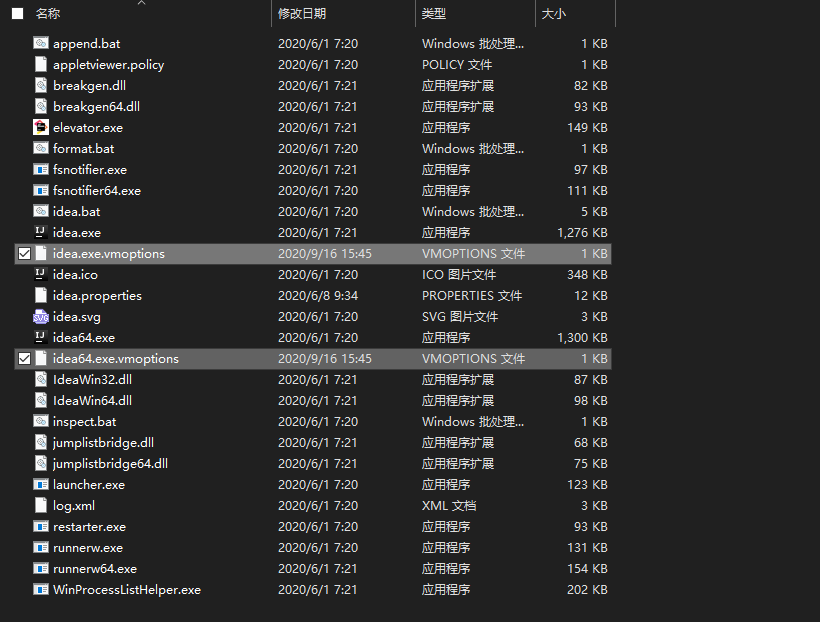The height and width of the screenshot is (622, 820).
Task: Click the fsnotifier.exe icon
Action: pyautogui.click(x=41, y=169)
